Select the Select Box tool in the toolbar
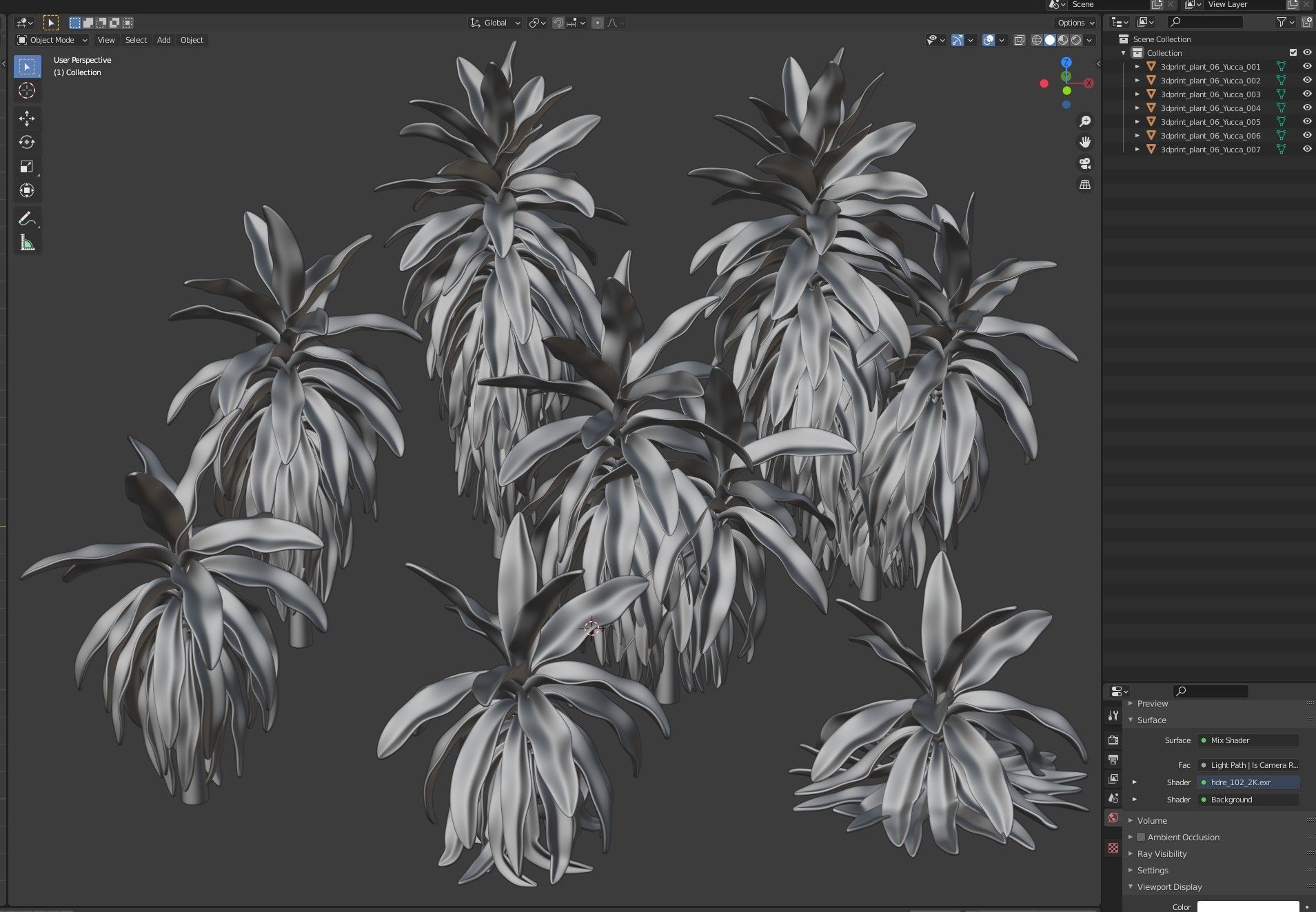 pos(27,66)
